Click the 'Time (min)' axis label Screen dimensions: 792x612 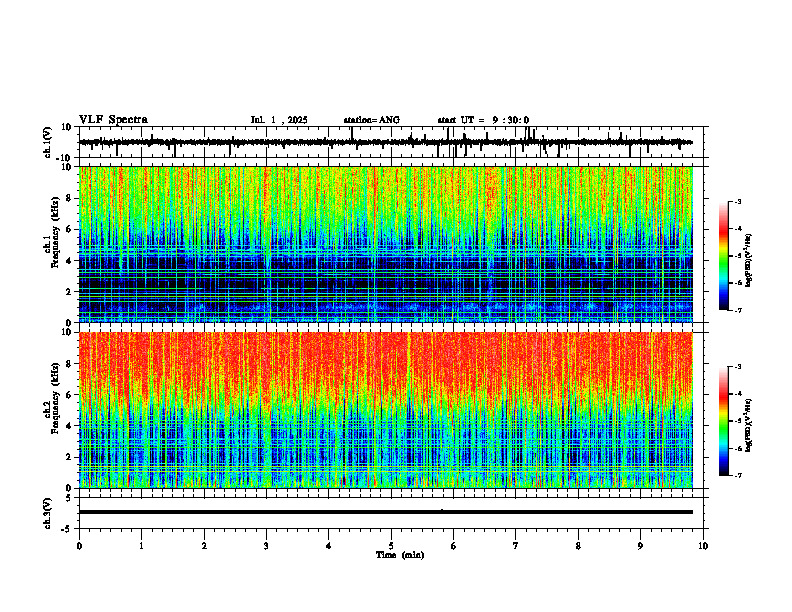[x=400, y=555]
